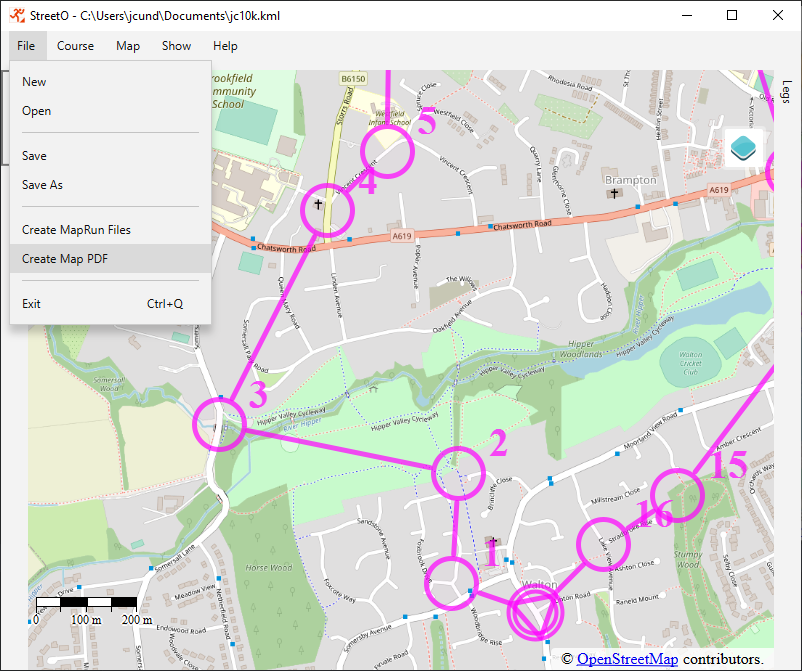Follow the OpenStreetMap attribution link
This screenshot has width=802, height=671.
pos(627,659)
